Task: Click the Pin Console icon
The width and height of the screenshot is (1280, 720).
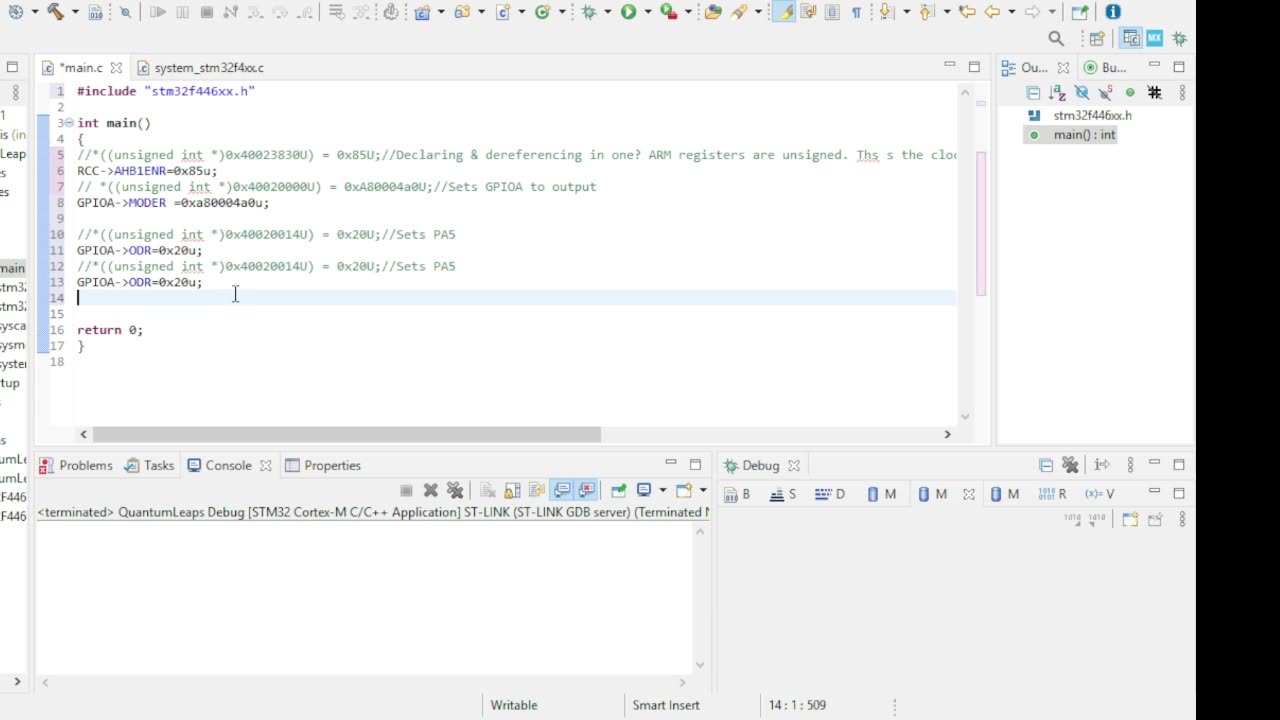Action: (x=618, y=490)
